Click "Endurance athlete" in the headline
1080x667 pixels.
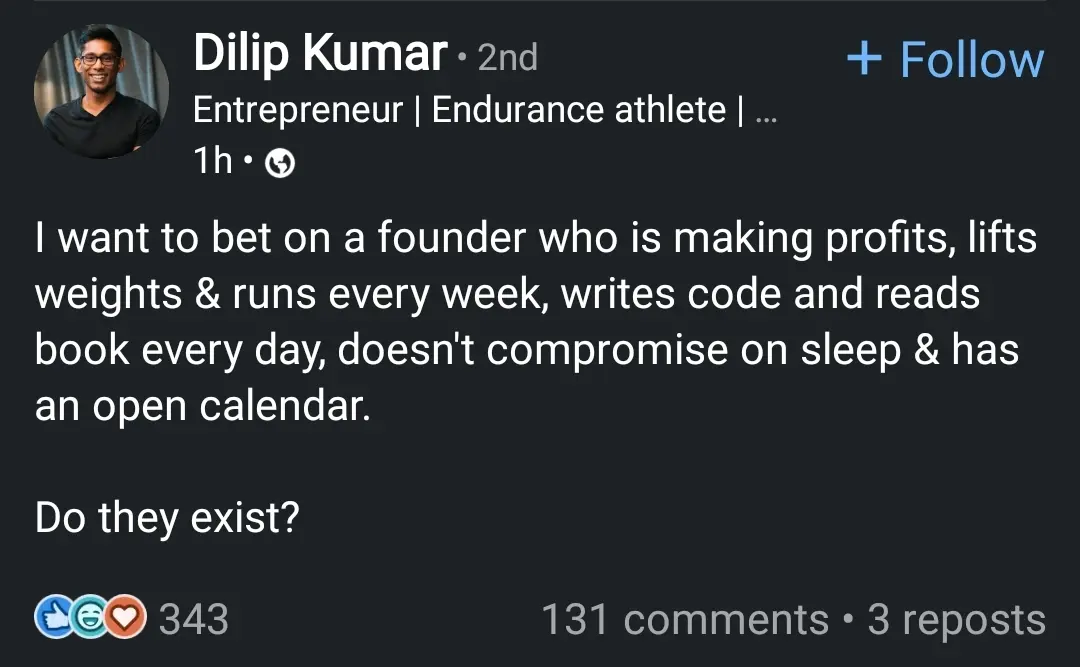(x=578, y=109)
